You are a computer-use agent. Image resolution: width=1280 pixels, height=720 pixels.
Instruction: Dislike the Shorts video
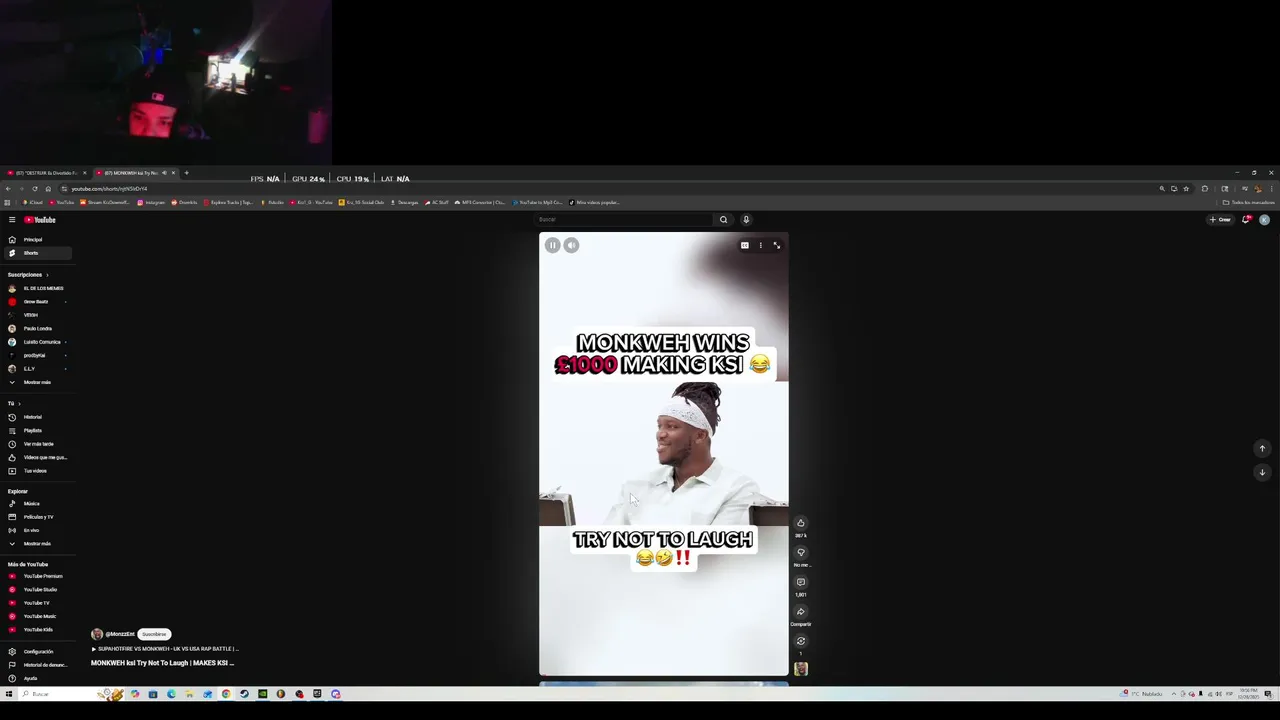click(800, 552)
